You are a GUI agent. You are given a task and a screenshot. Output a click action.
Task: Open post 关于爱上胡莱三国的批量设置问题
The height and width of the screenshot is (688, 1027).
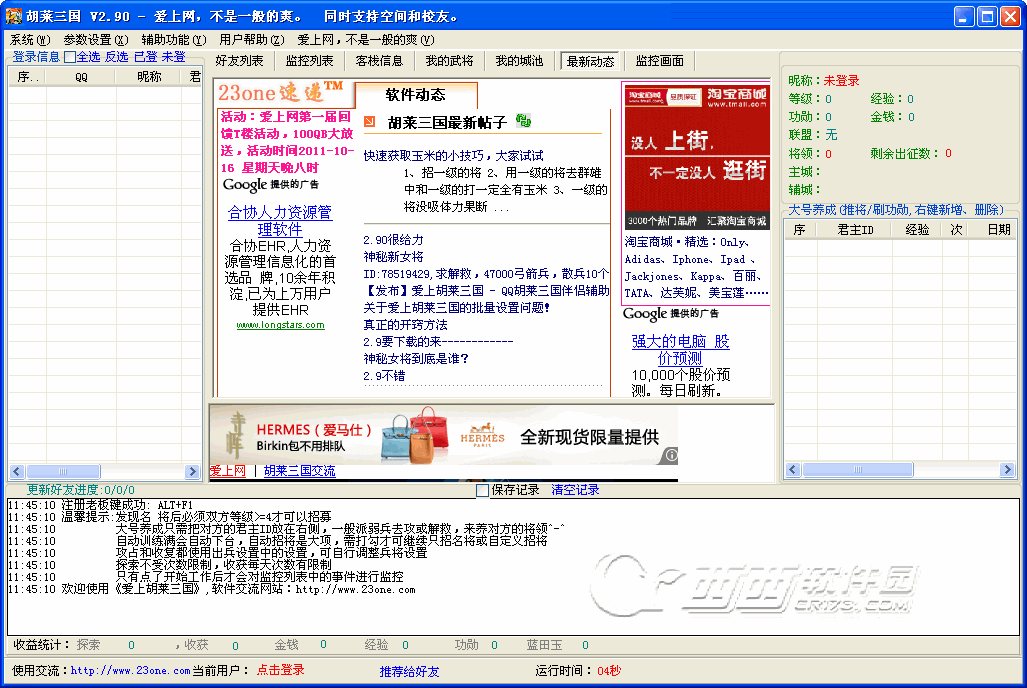(x=457, y=308)
